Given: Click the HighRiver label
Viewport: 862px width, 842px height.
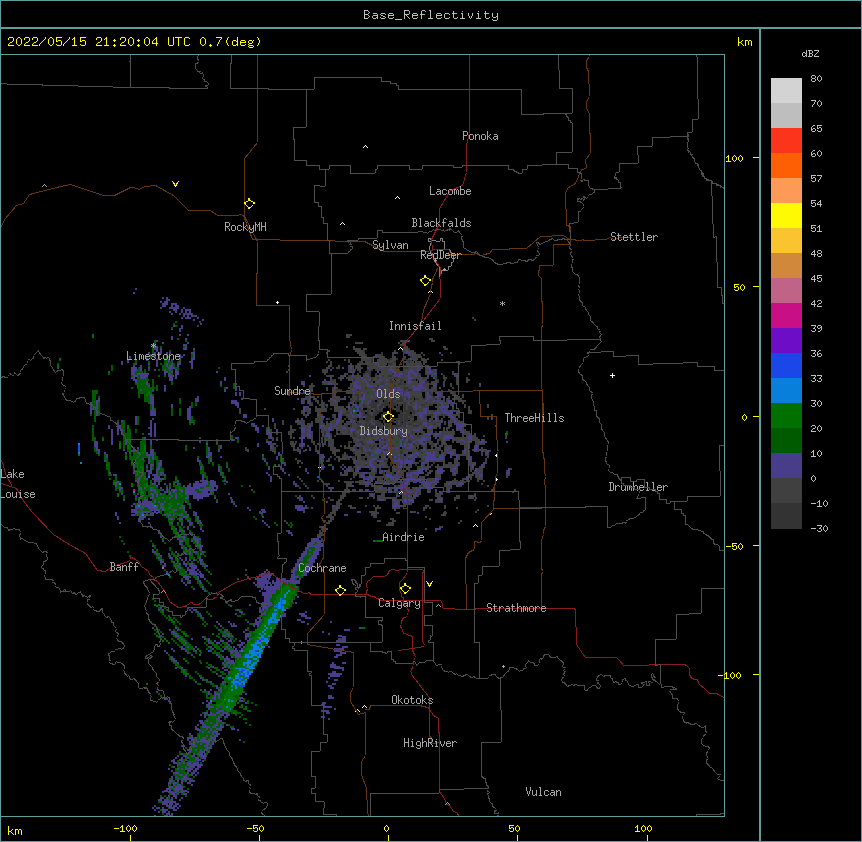Looking at the screenshot, I should click(x=430, y=743).
